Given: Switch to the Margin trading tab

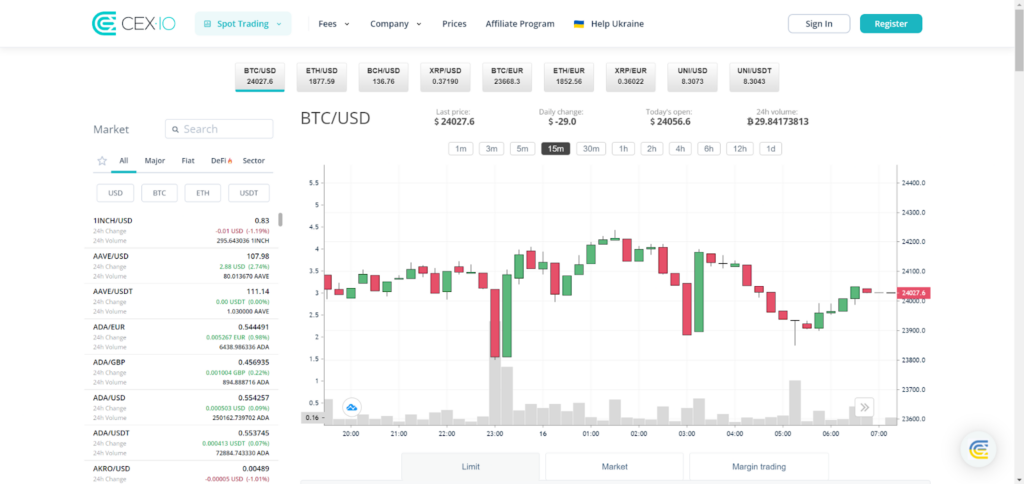Looking at the screenshot, I should [x=758, y=466].
